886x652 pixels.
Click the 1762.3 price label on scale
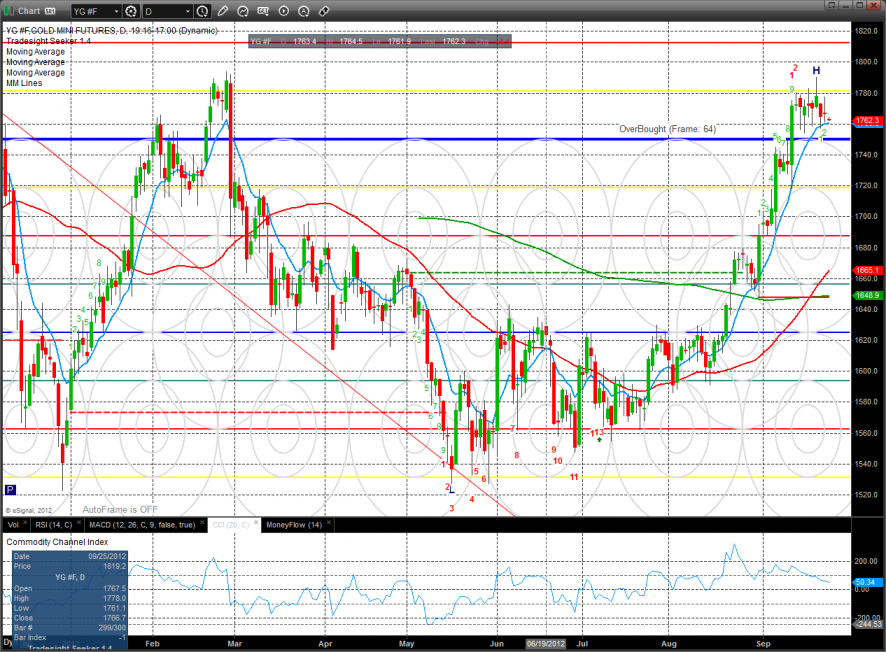pos(866,121)
